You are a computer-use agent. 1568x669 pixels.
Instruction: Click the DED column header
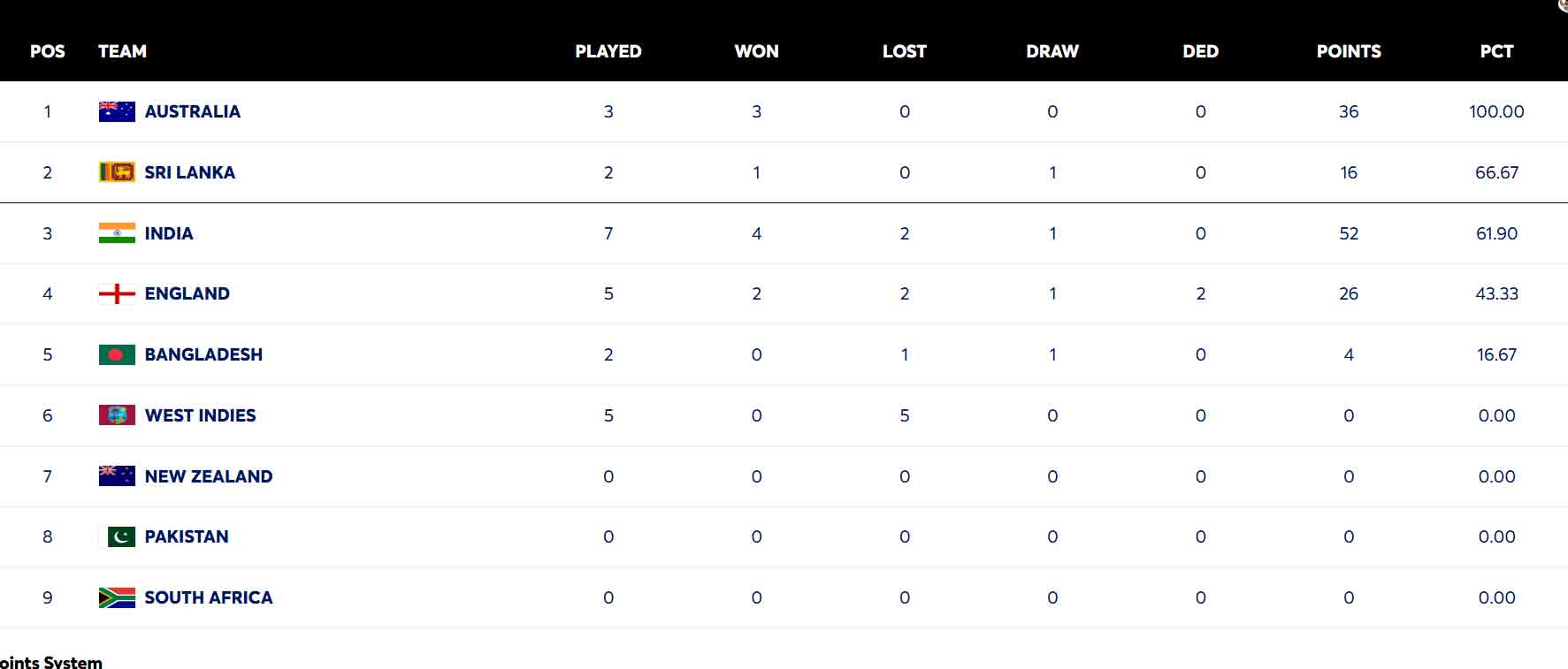[1200, 51]
